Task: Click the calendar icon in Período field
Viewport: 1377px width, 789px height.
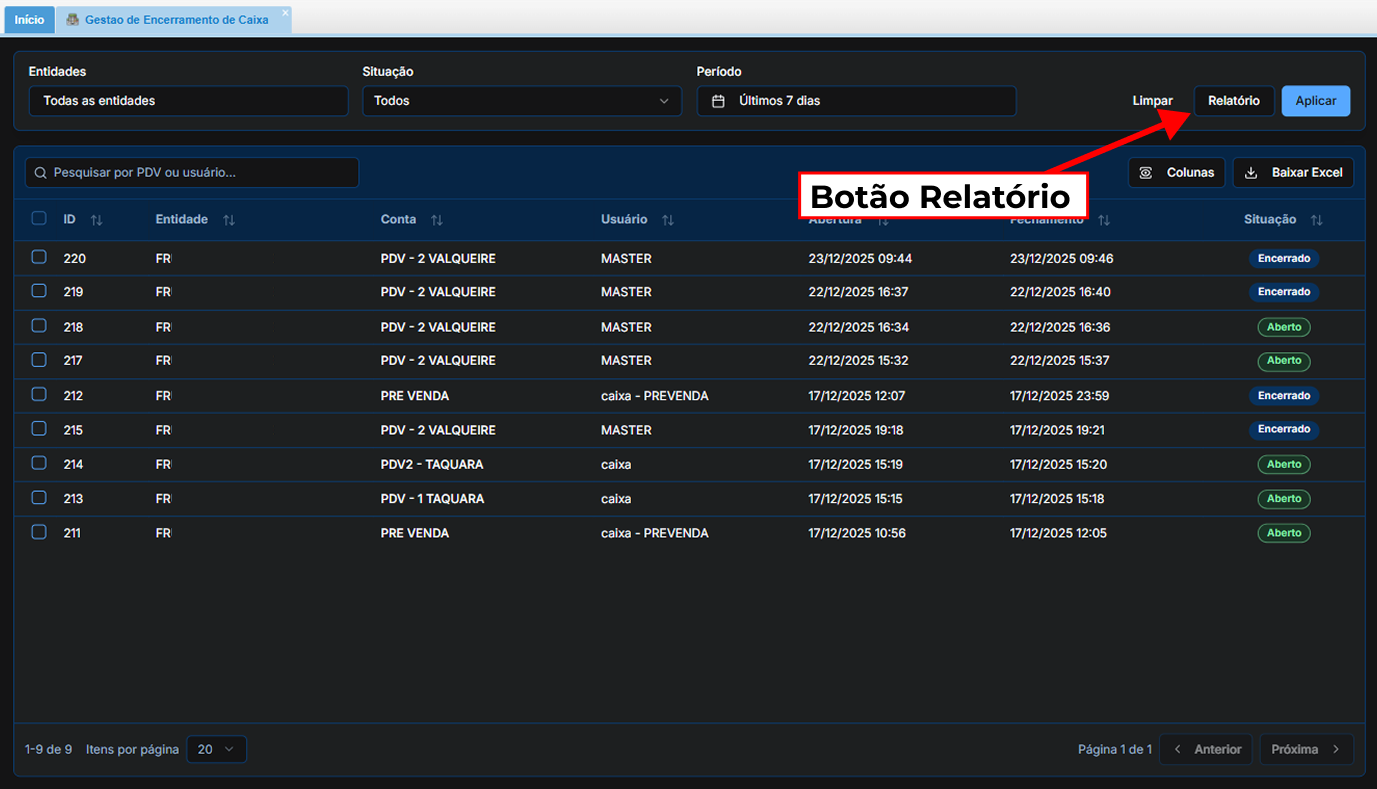Action: point(718,101)
